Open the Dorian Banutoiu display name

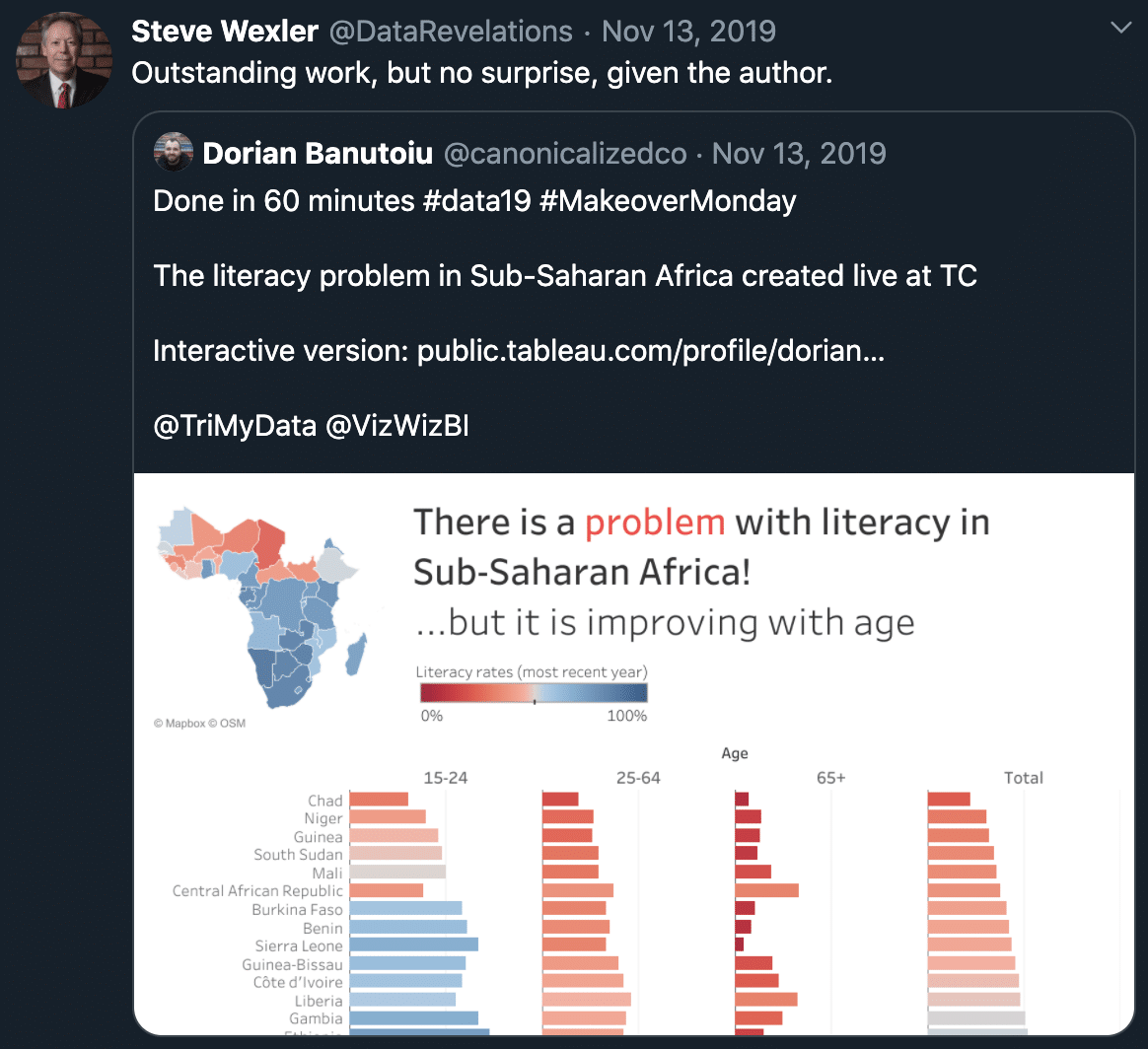click(318, 154)
